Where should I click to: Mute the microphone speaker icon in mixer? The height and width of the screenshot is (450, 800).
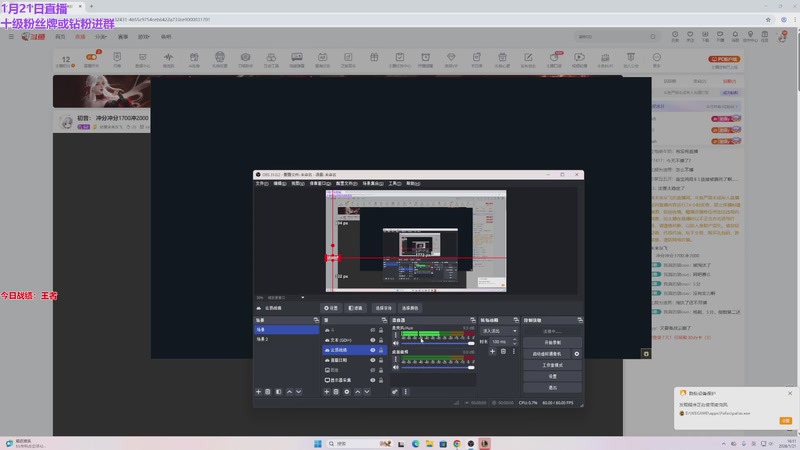click(x=395, y=343)
